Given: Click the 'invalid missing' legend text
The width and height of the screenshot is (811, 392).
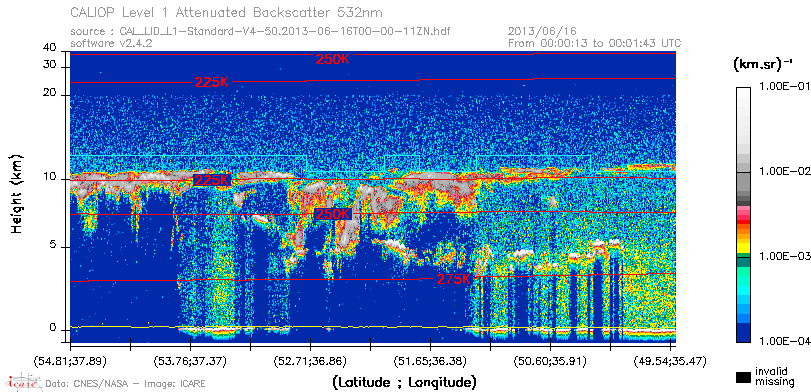Looking at the screenshot, I should tap(774, 376).
